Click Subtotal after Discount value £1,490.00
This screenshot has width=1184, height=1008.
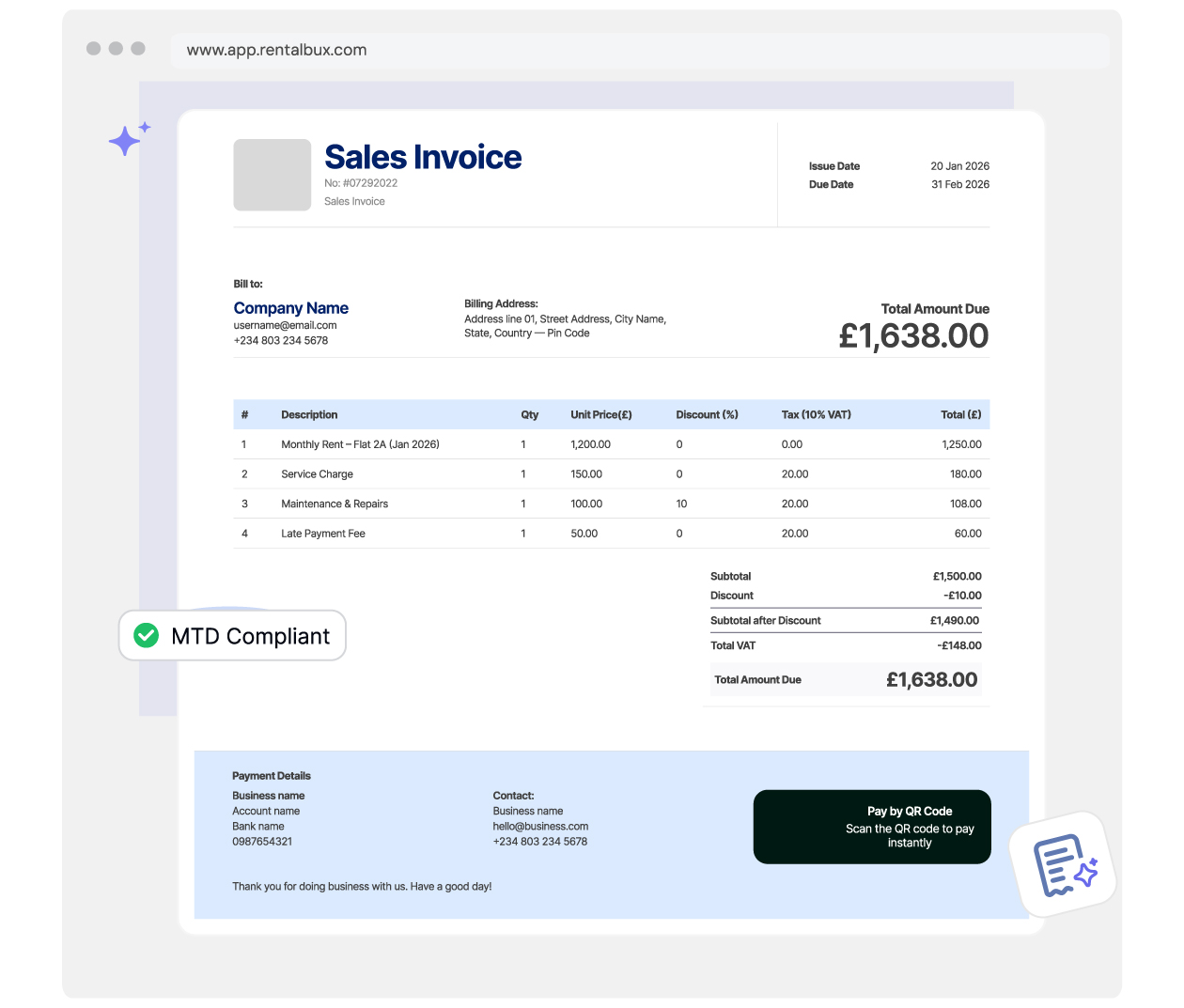click(955, 621)
